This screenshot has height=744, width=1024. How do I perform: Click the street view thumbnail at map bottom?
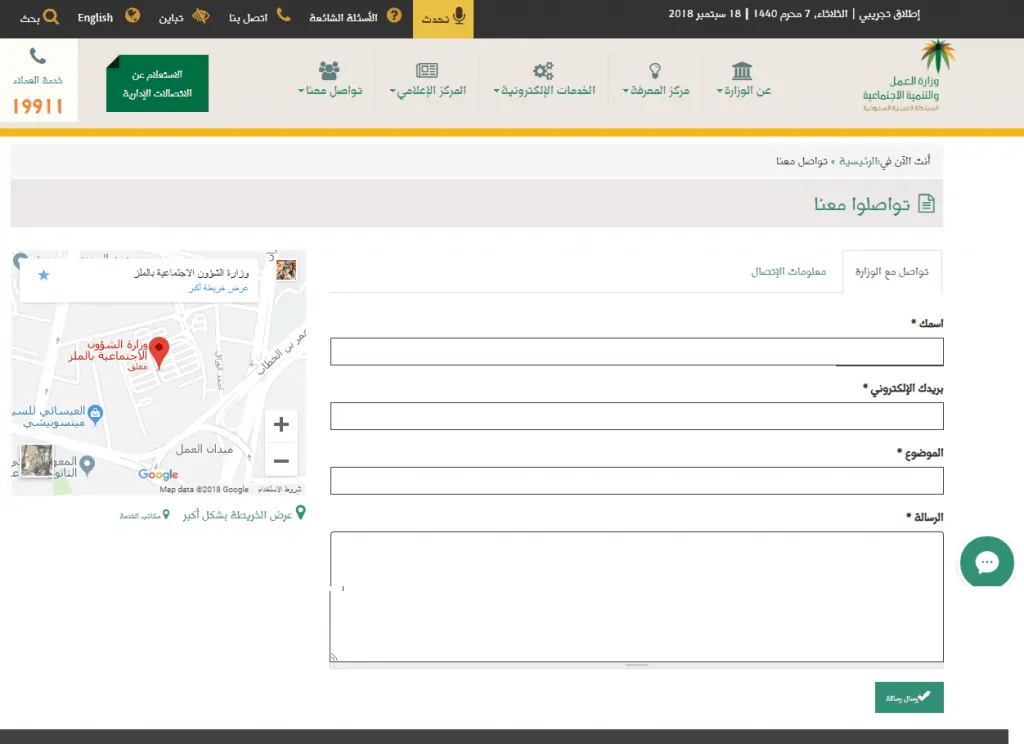click(37, 461)
